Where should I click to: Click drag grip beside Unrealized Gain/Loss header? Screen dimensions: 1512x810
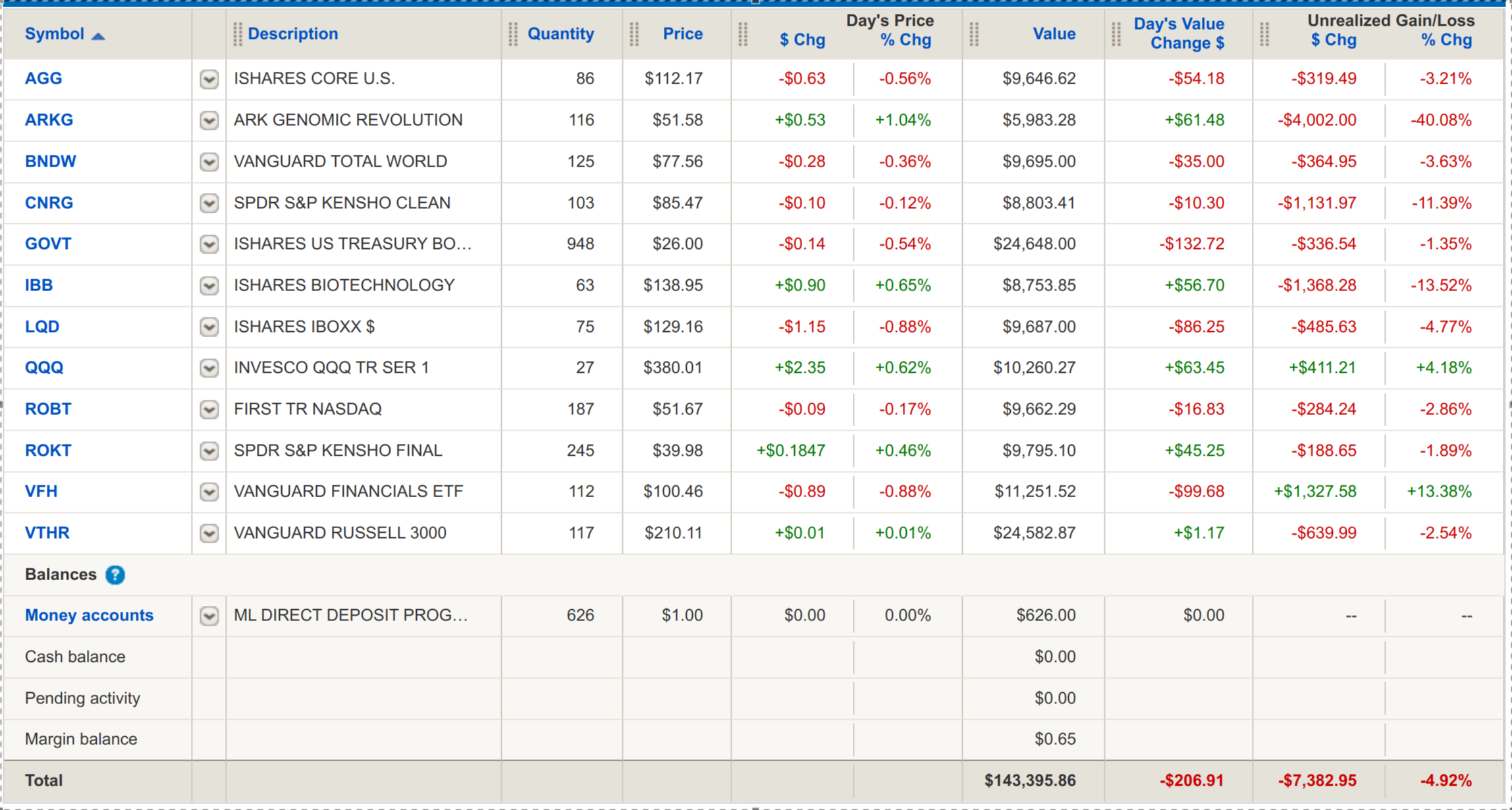[x=1264, y=34]
